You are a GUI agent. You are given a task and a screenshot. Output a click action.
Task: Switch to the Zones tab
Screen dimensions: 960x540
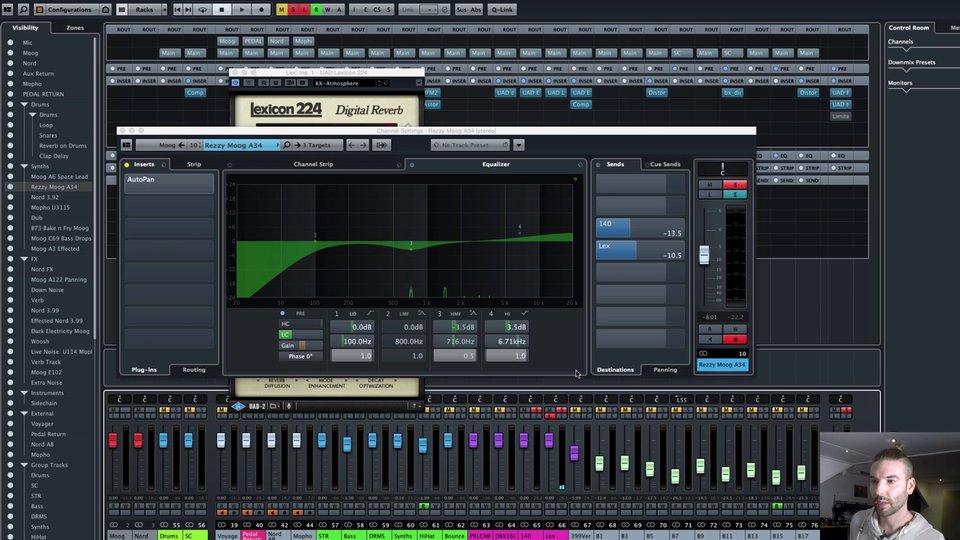pos(75,28)
